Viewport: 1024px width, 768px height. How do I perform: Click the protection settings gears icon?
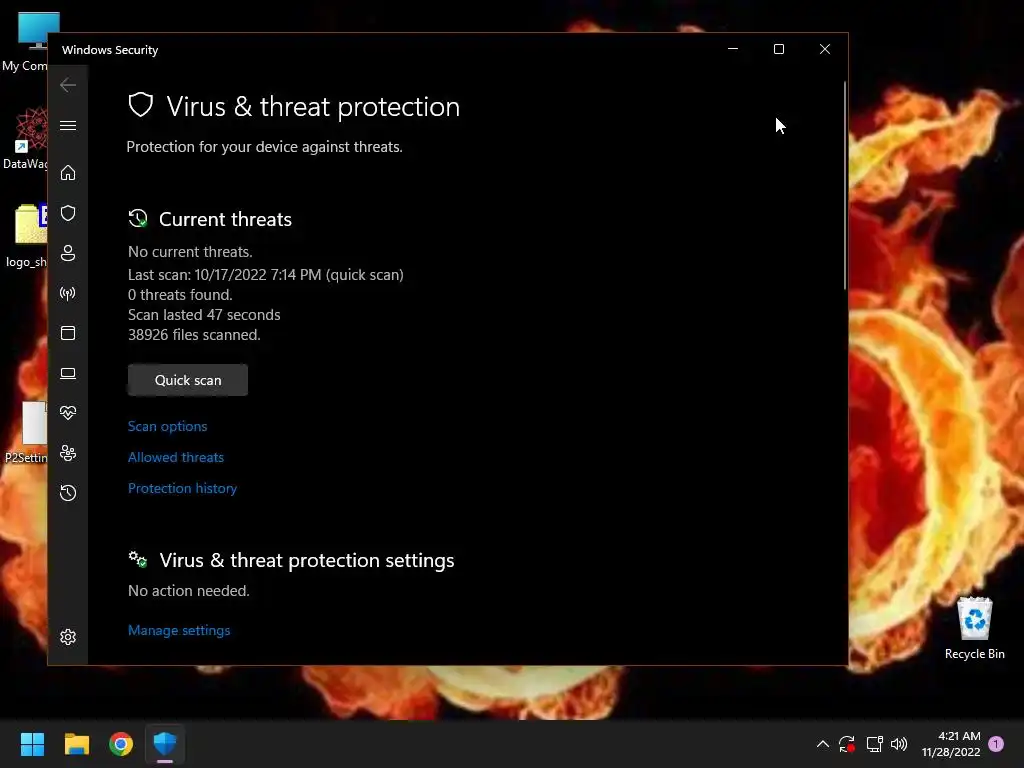point(138,560)
